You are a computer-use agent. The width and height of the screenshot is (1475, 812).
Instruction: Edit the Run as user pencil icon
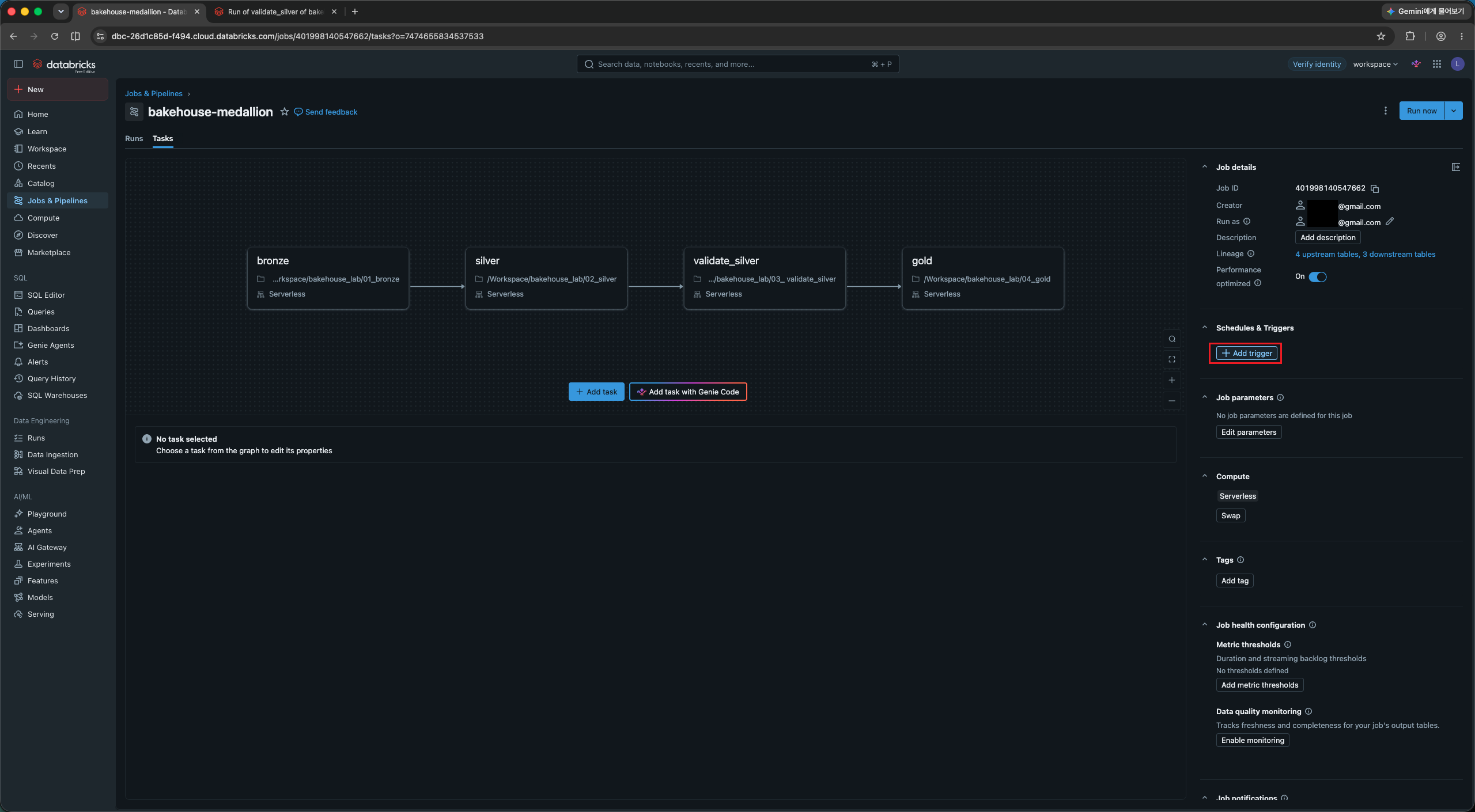pos(1390,222)
